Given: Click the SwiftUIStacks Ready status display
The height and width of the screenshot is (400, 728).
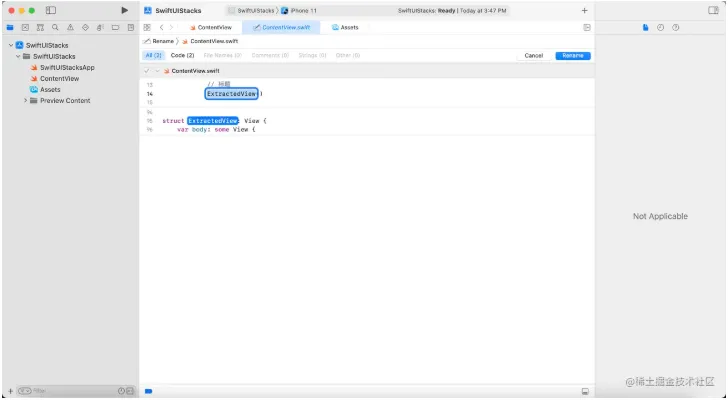Looking at the screenshot, I should tap(452, 10).
